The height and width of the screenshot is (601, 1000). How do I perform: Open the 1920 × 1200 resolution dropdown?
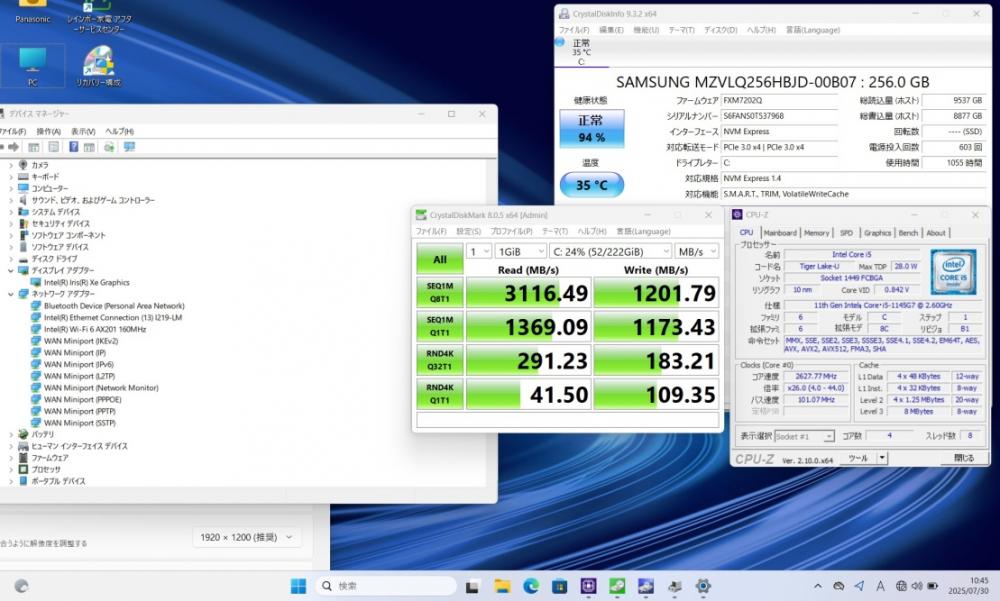[x=246, y=537]
